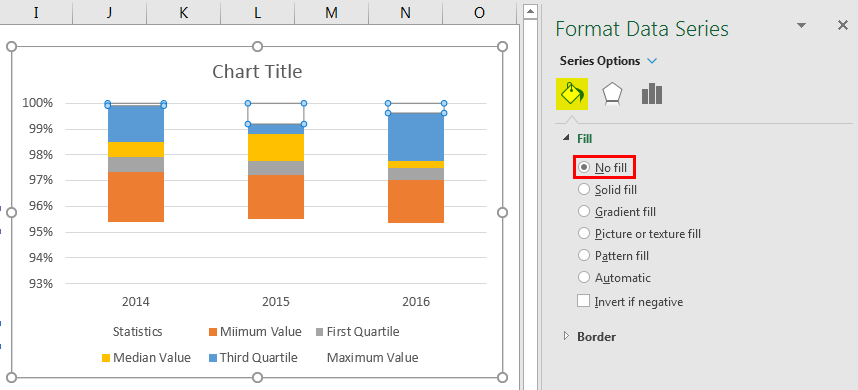Click the Median Value legend entry
Viewport: 858px width, 390px height.
pos(146,358)
